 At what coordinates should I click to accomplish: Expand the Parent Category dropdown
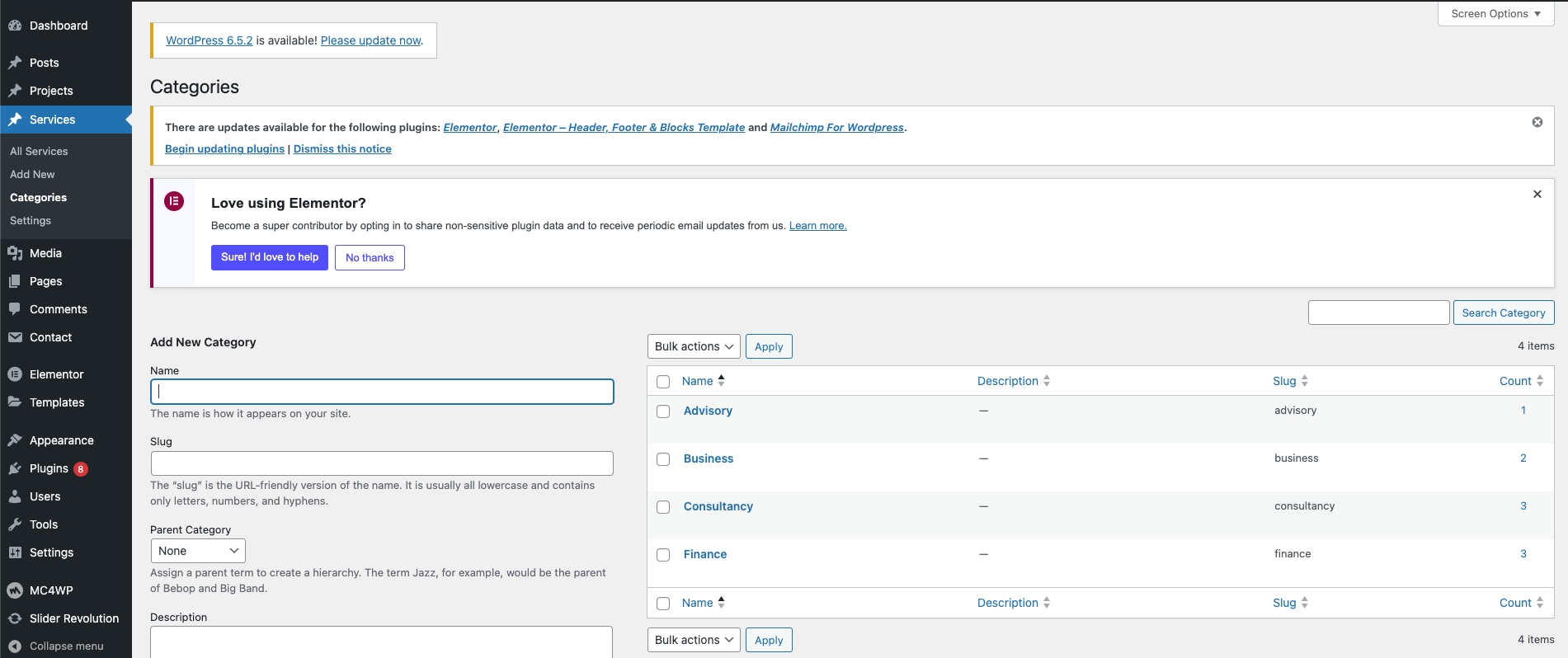[x=198, y=551]
